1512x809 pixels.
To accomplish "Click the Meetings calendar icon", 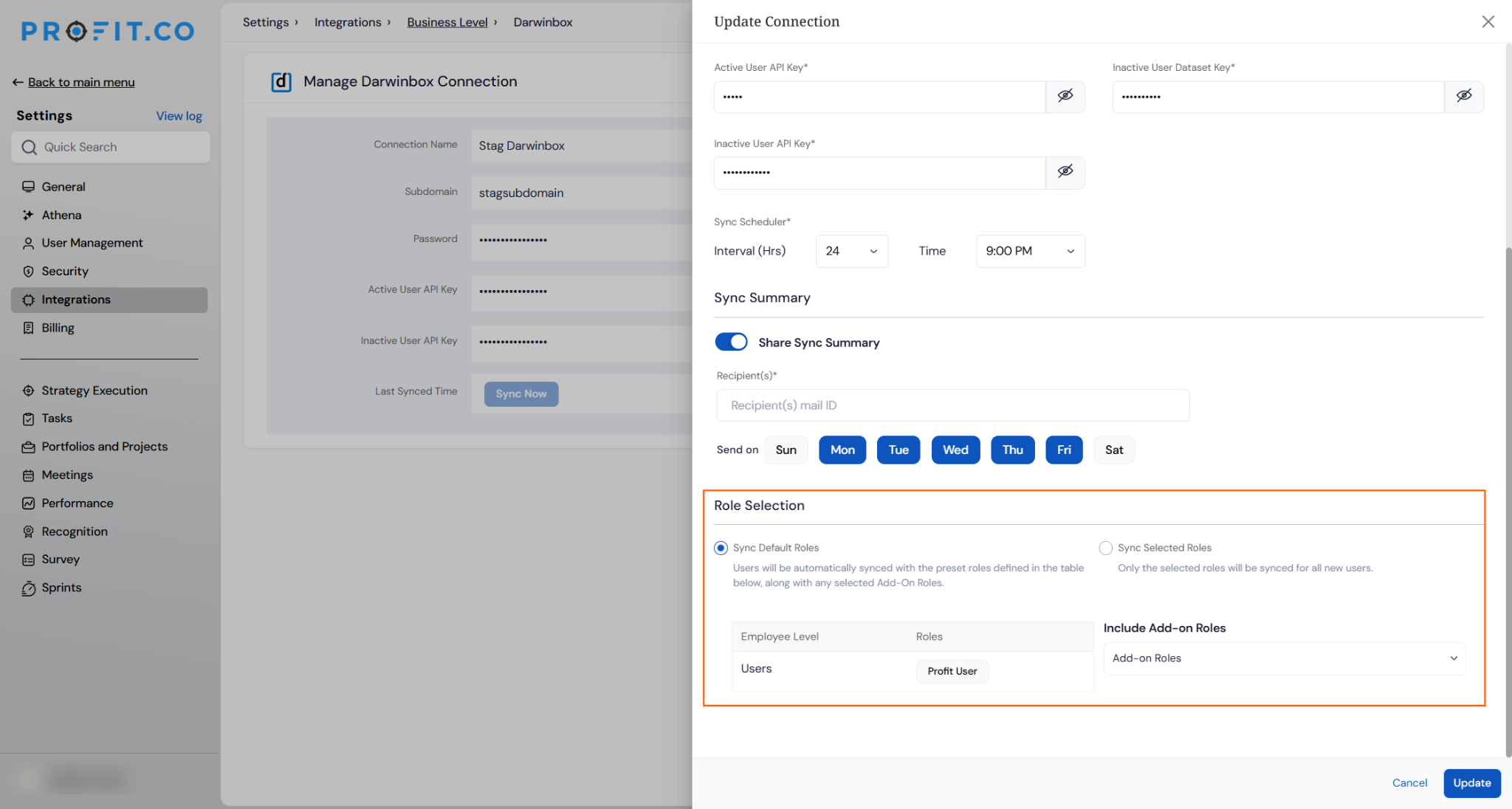I will (28, 475).
